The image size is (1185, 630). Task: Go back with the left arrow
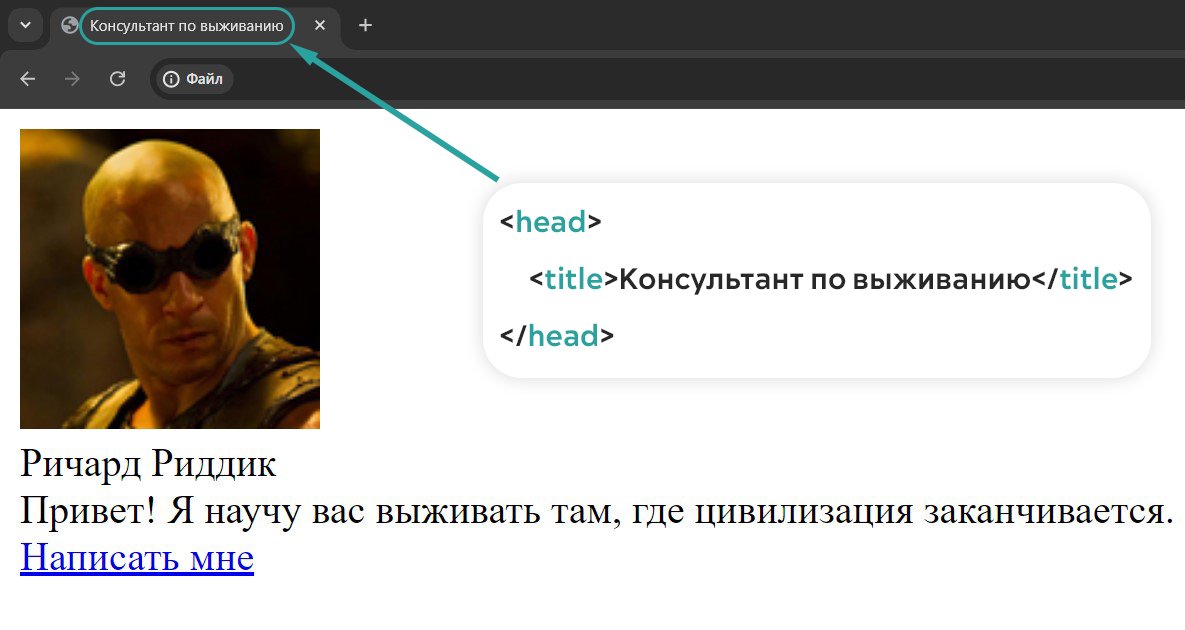28,79
